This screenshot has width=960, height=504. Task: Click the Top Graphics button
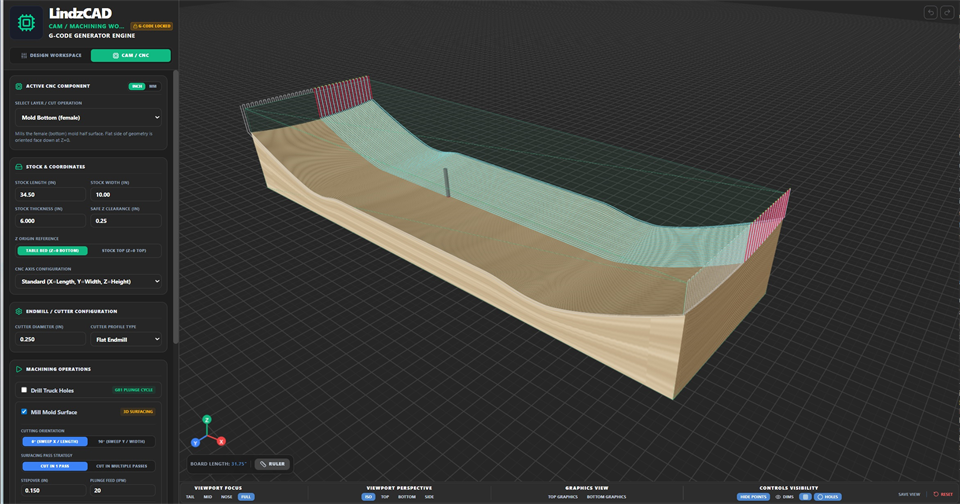[x=563, y=497]
